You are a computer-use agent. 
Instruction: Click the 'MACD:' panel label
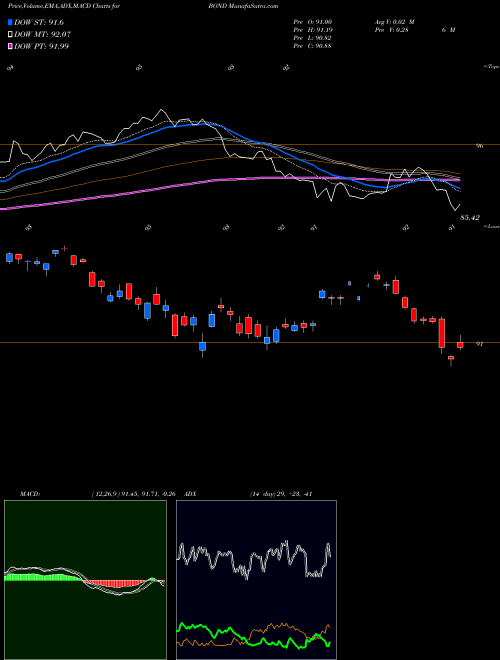tap(29, 494)
